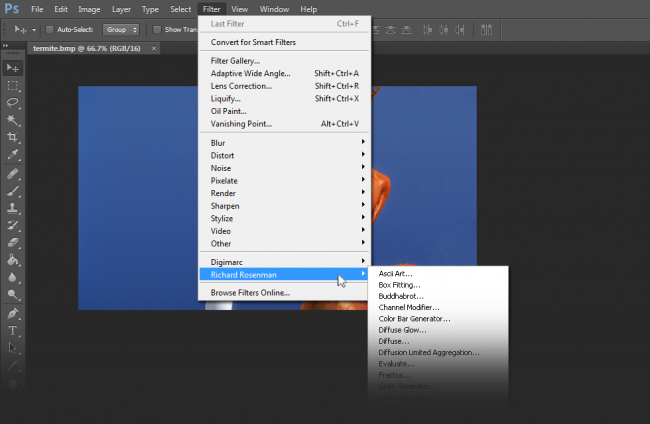
Task: Select the Pen tool
Action: pyautogui.click(x=12, y=313)
